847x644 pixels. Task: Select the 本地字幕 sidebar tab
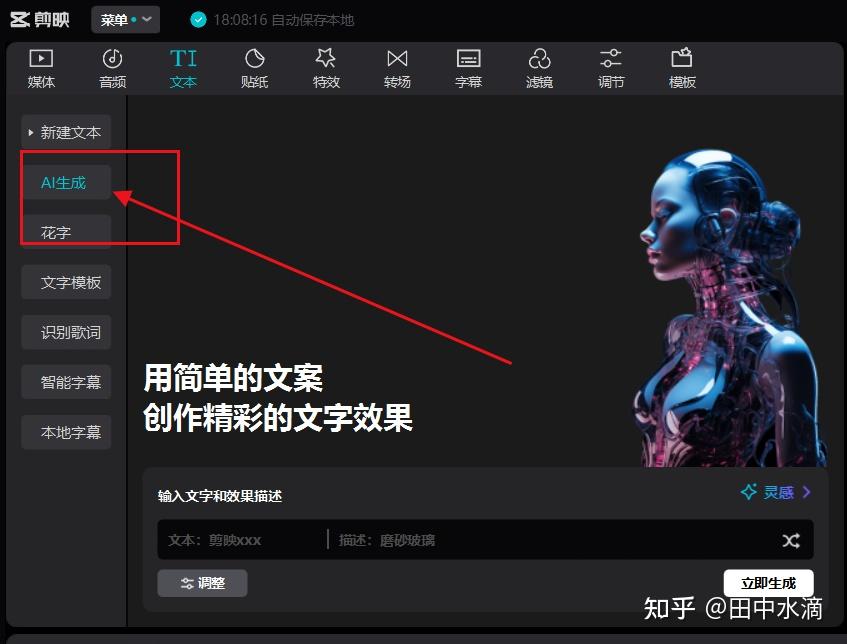click(66, 432)
